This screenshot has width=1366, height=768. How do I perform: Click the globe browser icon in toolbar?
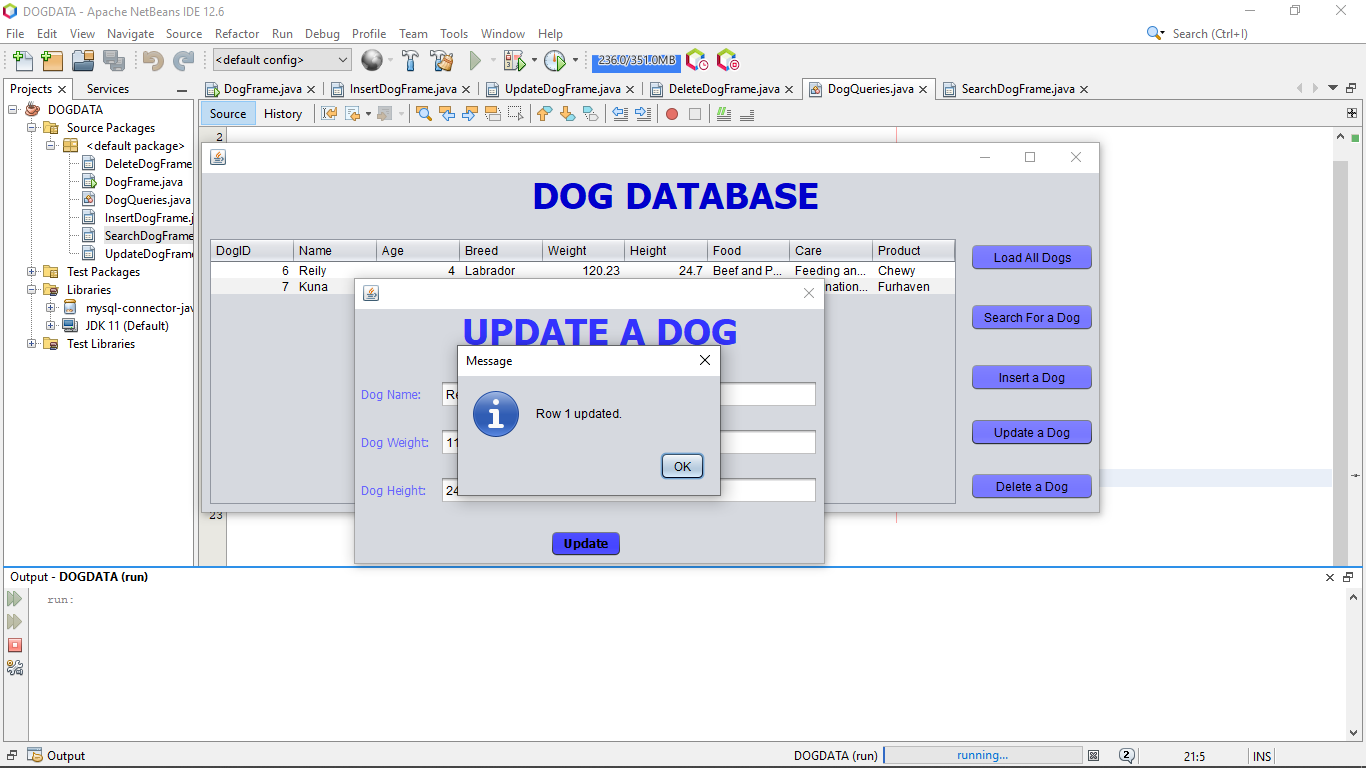[x=372, y=61]
